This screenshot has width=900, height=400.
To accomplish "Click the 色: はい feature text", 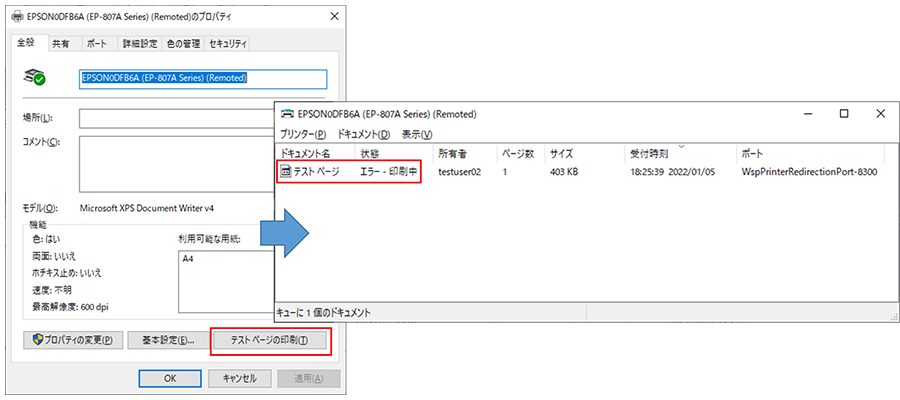I will (x=46, y=239).
